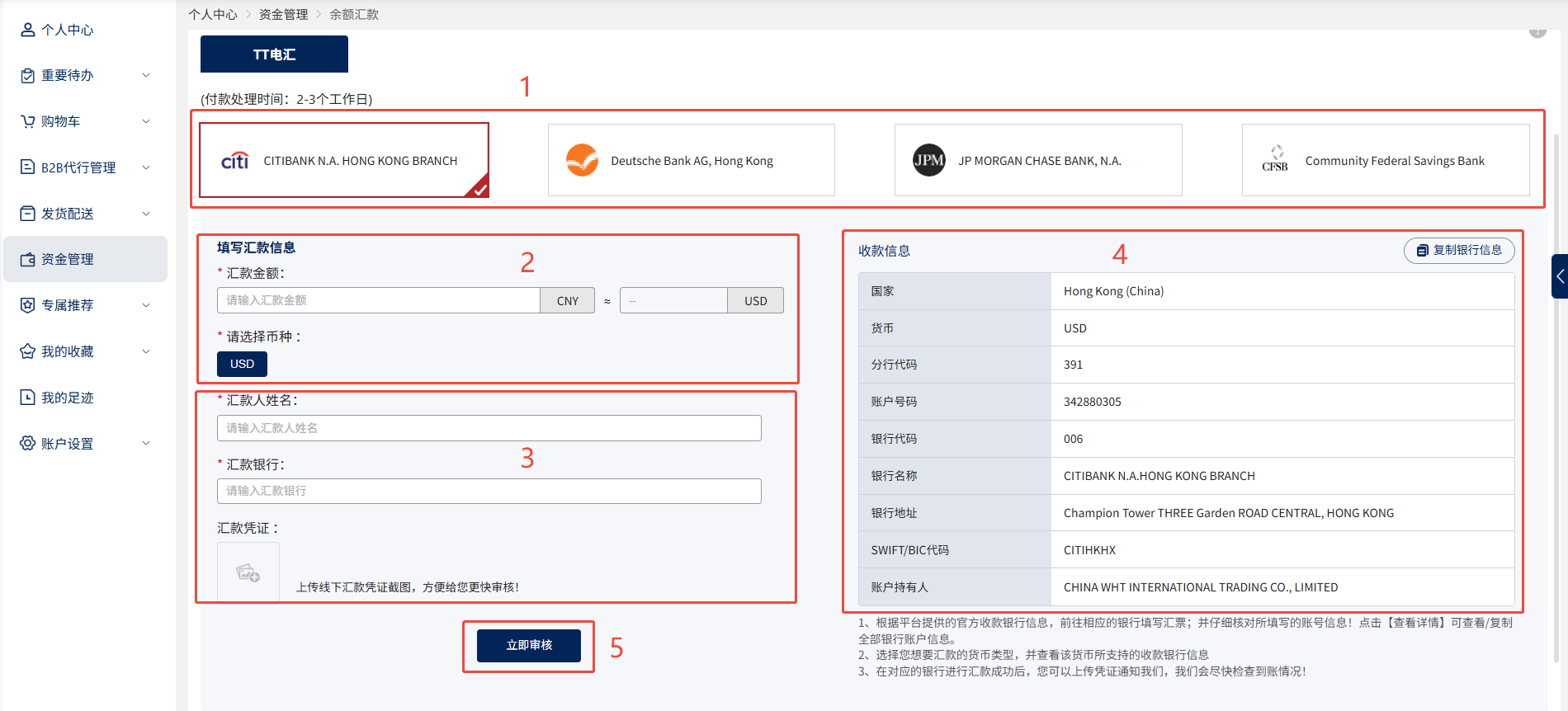Click the 资金管理 wallet icon
This screenshot has height=711, width=1568.
[x=28, y=259]
